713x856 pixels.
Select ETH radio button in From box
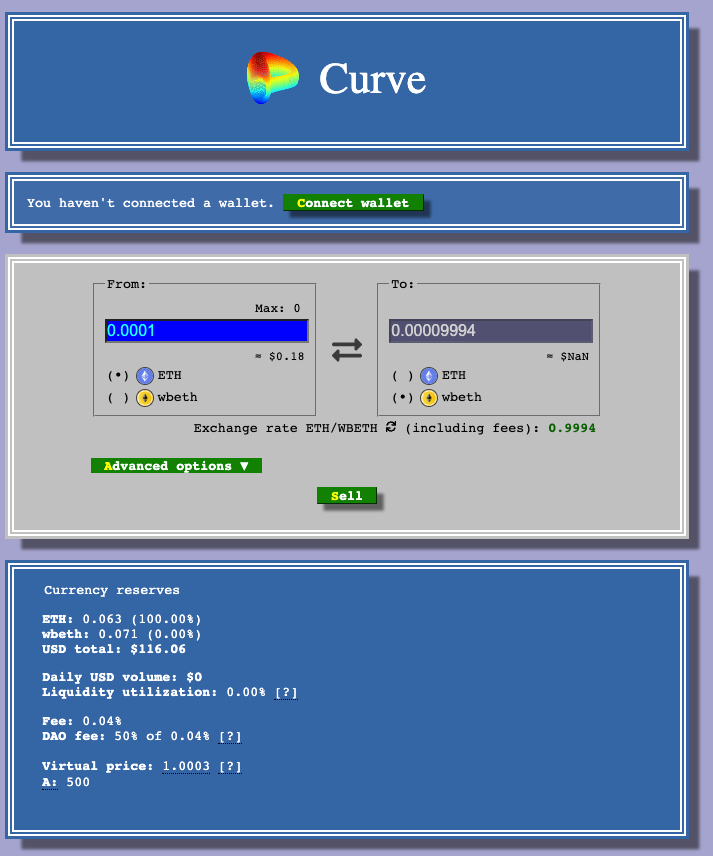click(x=118, y=376)
